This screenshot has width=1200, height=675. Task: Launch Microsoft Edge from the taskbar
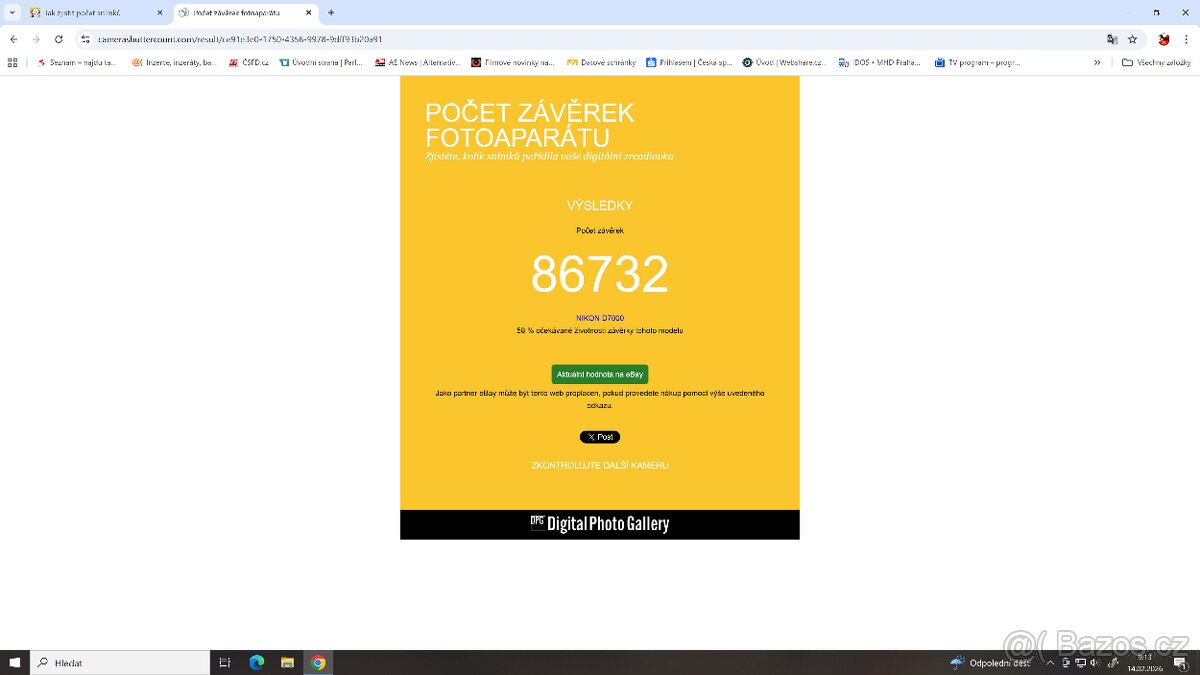click(x=256, y=662)
